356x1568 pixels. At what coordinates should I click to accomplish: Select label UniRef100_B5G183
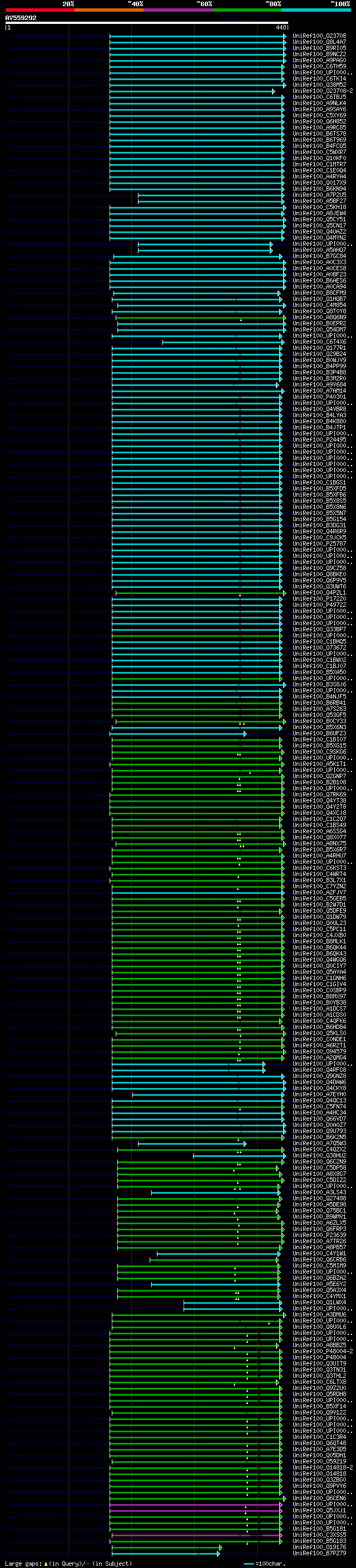pyautogui.click(x=319, y=1541)
